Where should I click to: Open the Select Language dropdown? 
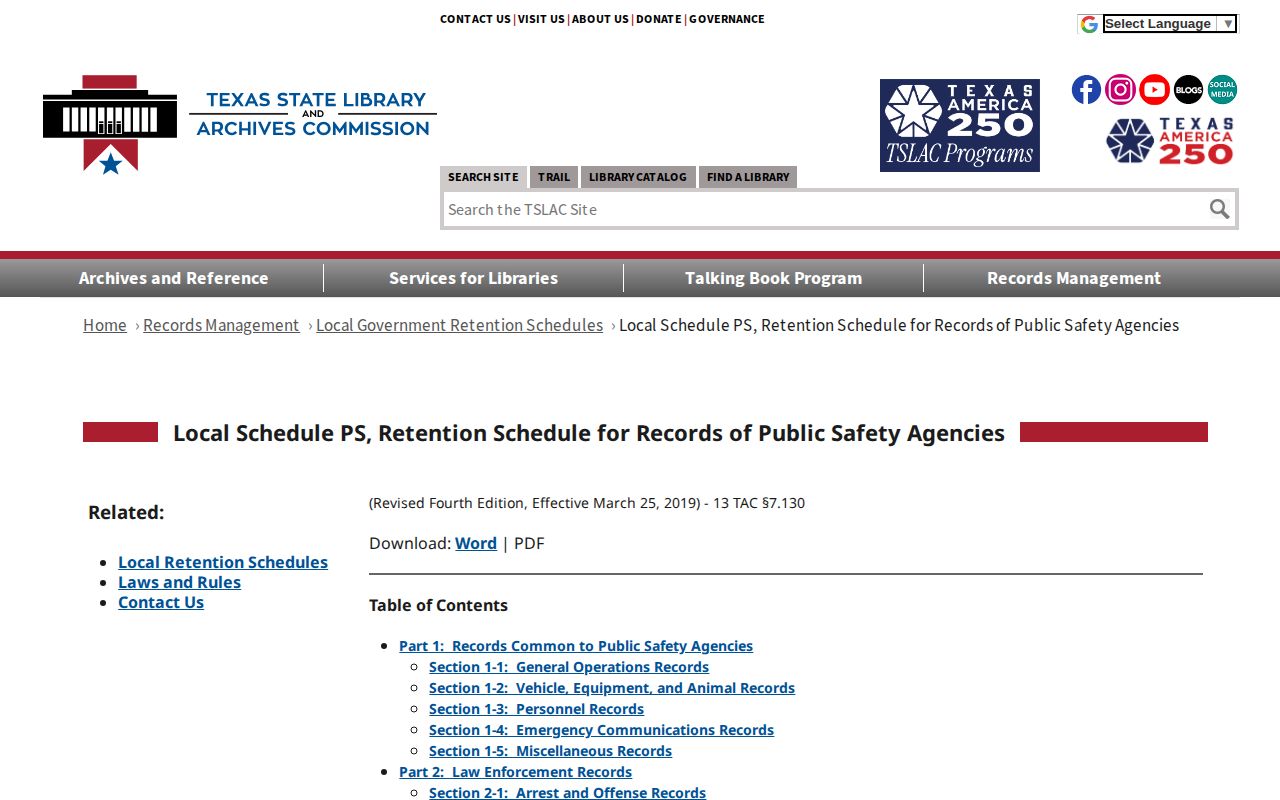click(1170, 24)
